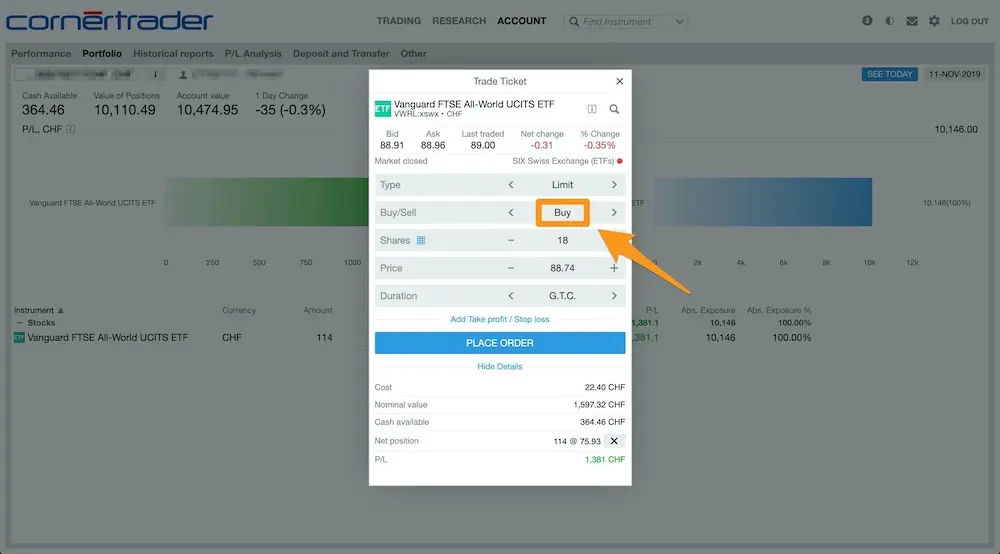
Task: Open the Historical reports tab
Action: point(173,54)
